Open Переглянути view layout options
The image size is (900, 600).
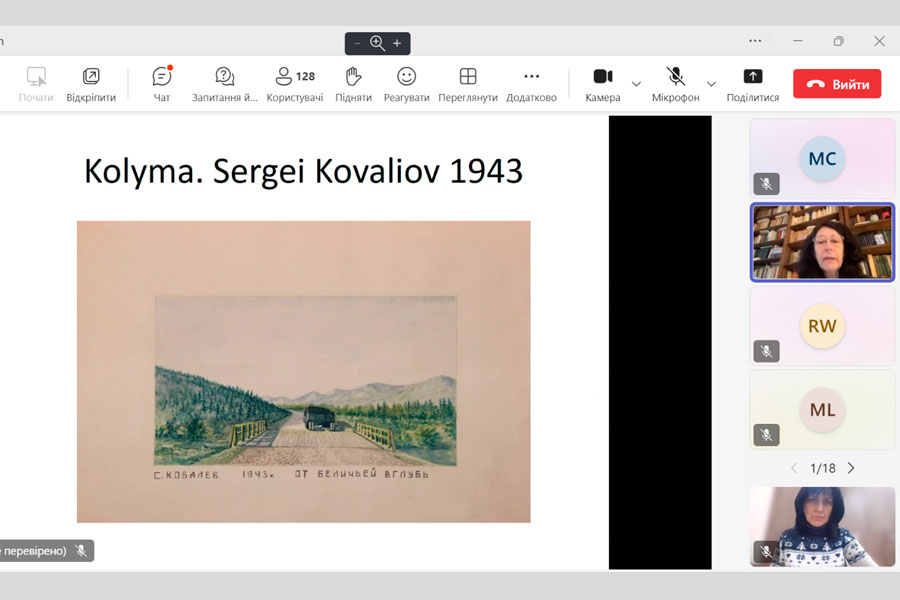pos(467,78)
